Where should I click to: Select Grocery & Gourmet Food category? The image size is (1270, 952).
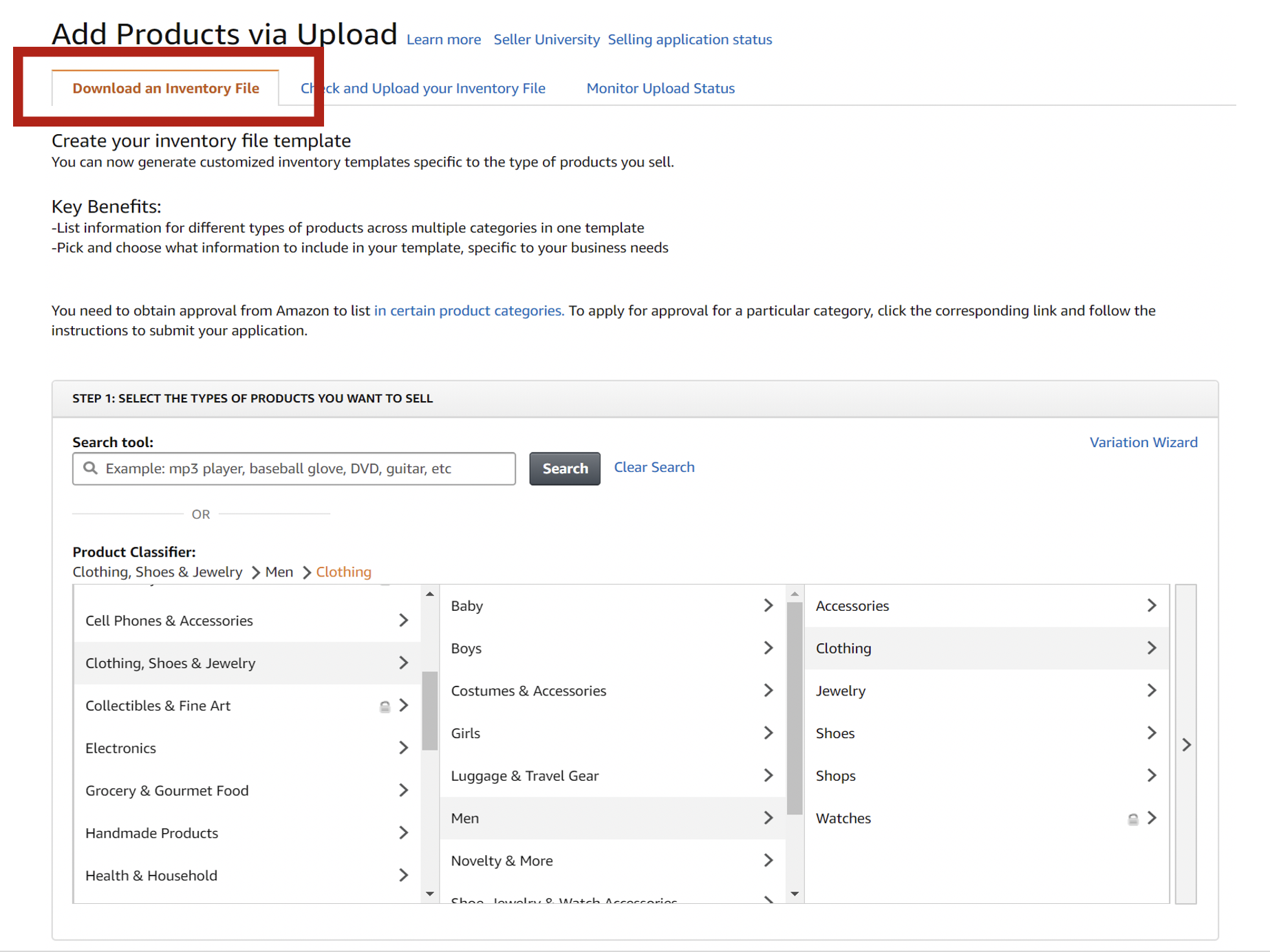(x=247, y=791)
